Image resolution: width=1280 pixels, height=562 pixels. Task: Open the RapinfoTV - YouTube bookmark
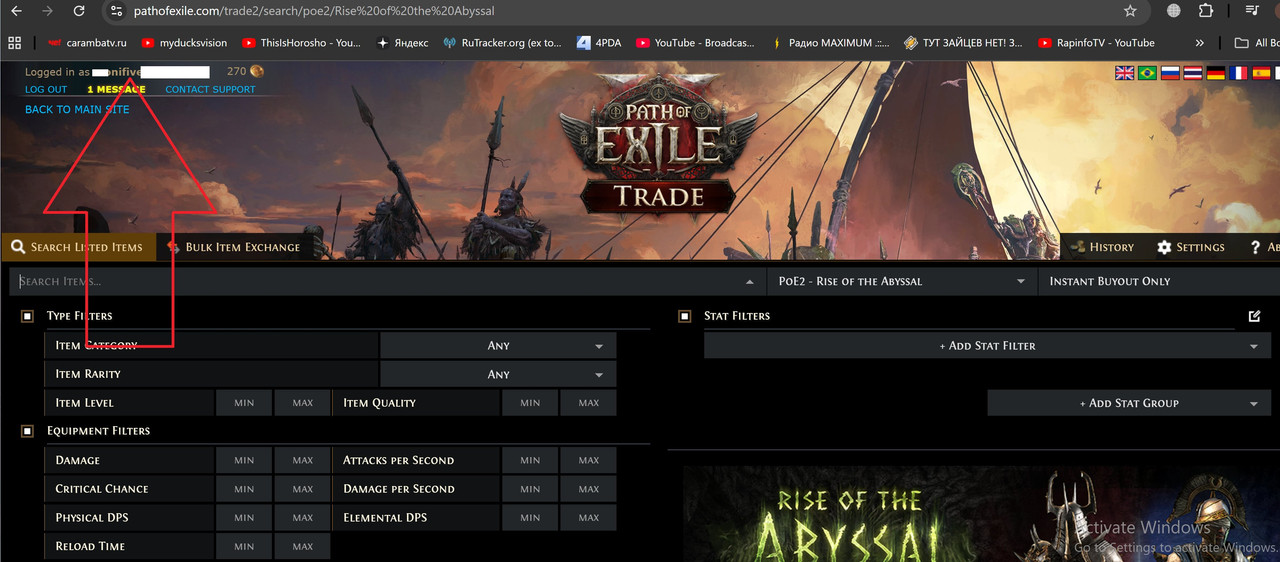(x=1097, y=43)
